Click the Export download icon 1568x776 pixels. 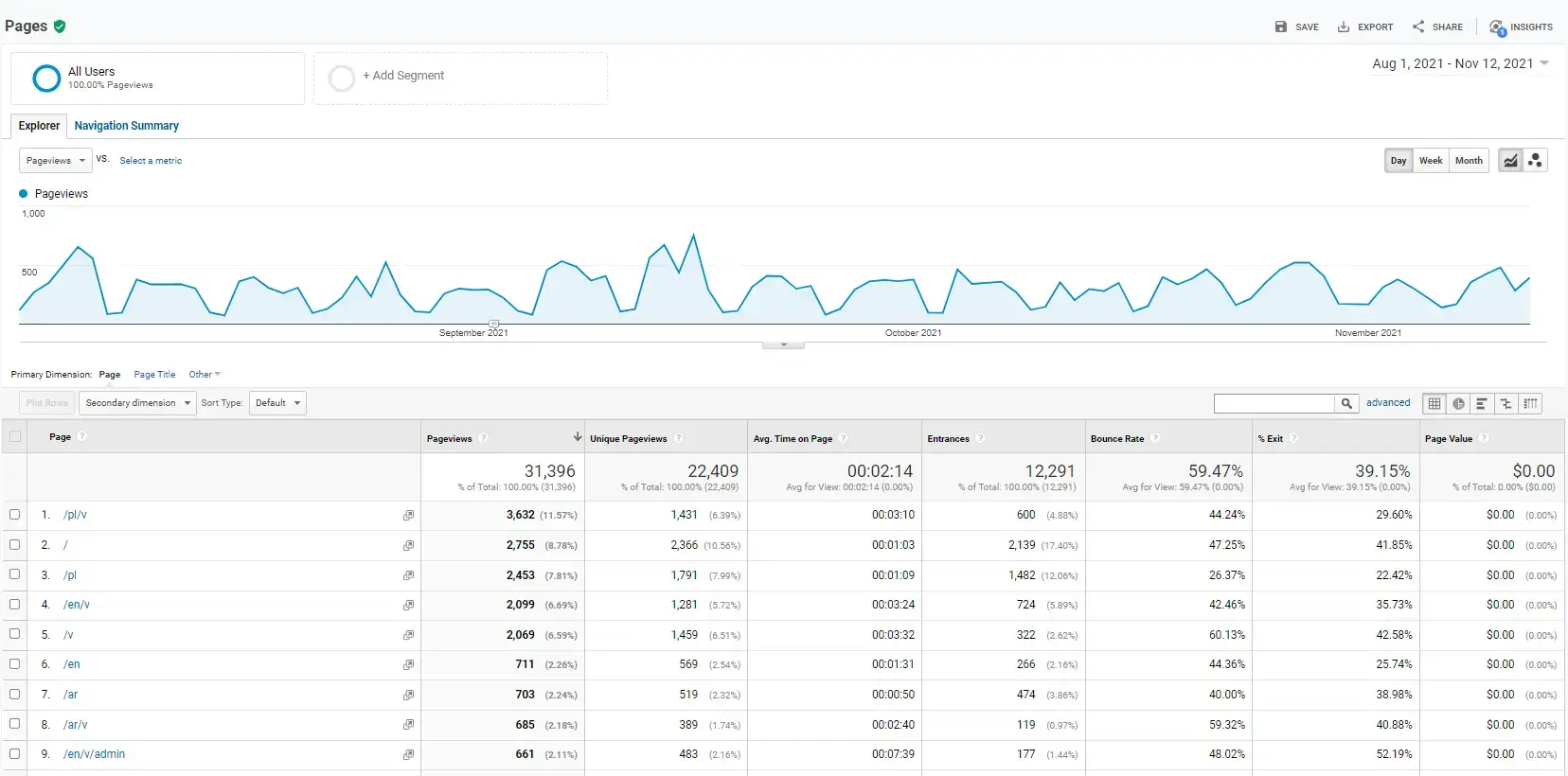pos(1343,26)
